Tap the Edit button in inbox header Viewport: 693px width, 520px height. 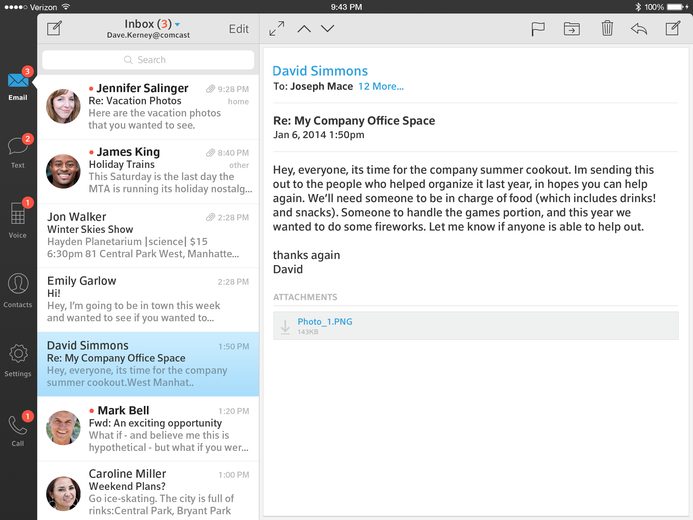(239, 29)
